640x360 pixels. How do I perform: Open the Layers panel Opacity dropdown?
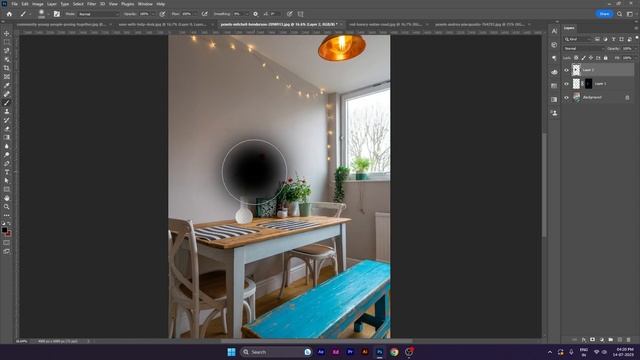coord(635,49)
